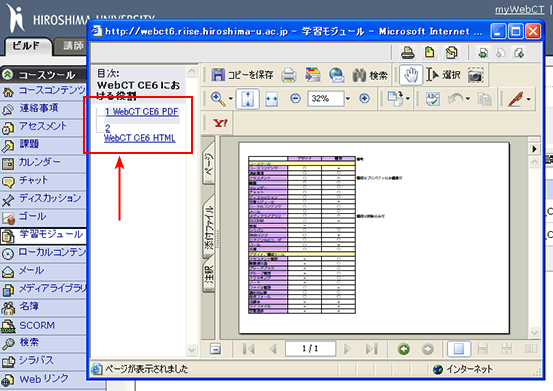Enable single page layout view
Image resolution: width=553 pixels, height=391 pixels.
458,349
